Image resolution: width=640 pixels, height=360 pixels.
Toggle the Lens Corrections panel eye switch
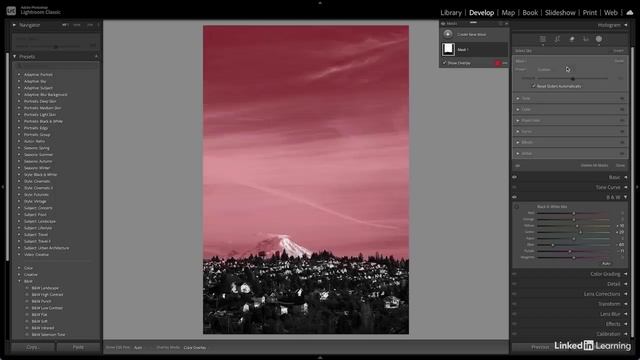coord(514,294)
